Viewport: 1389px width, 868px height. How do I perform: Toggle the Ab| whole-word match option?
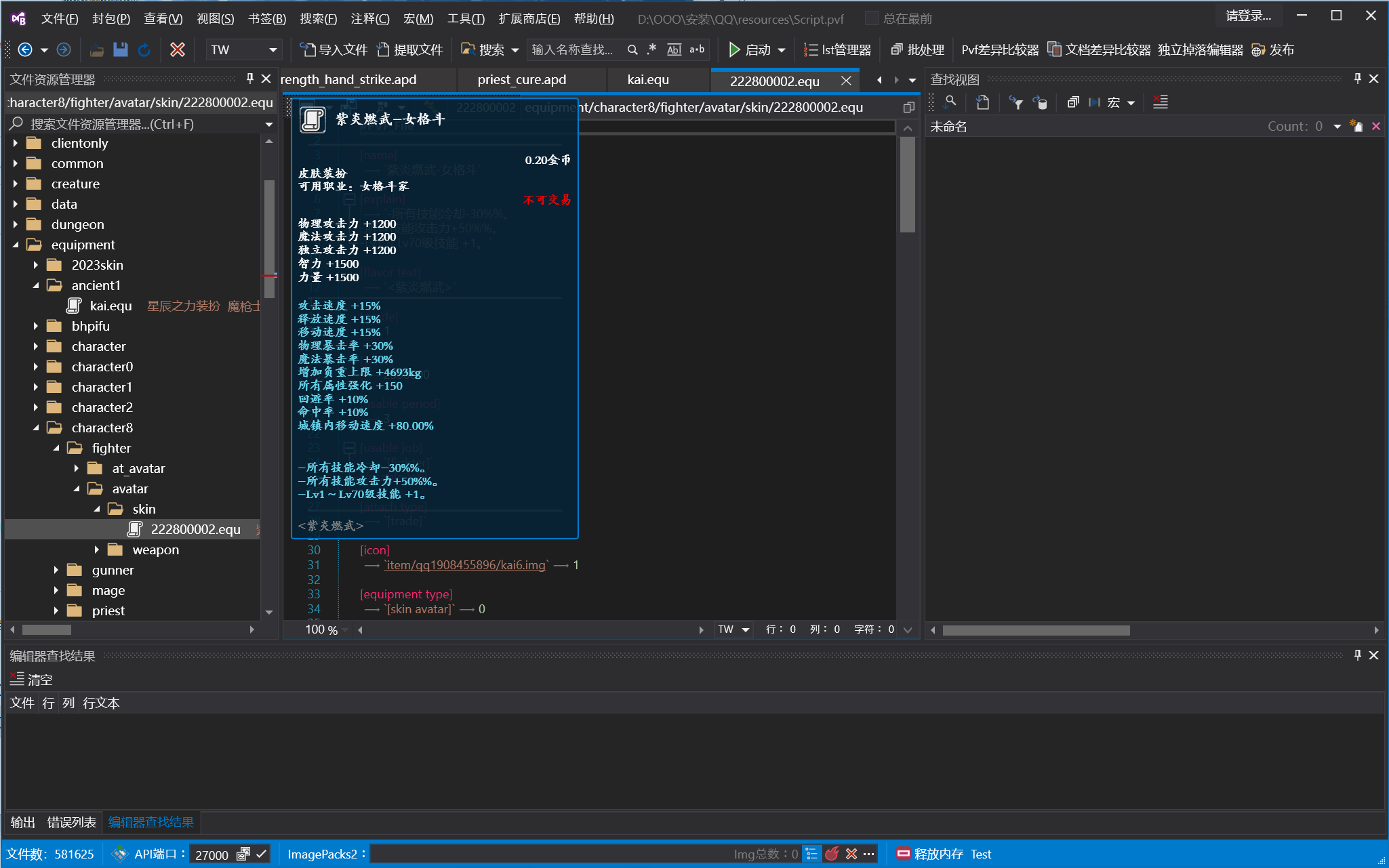(674, 49)
